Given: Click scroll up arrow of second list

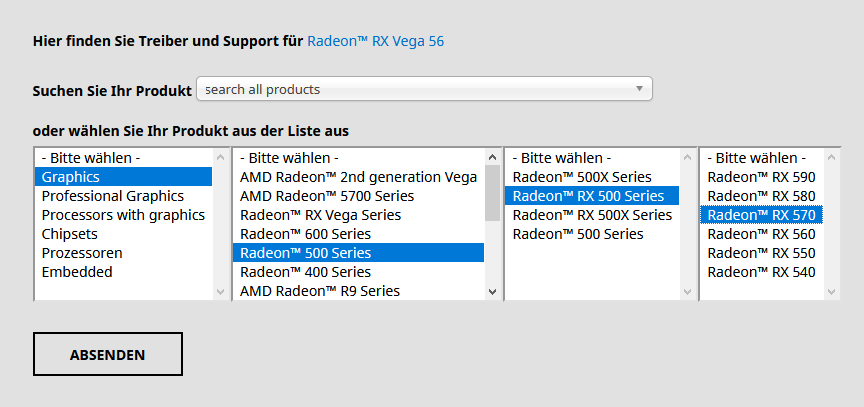Looking at the screenshot, I should (492, 158).
